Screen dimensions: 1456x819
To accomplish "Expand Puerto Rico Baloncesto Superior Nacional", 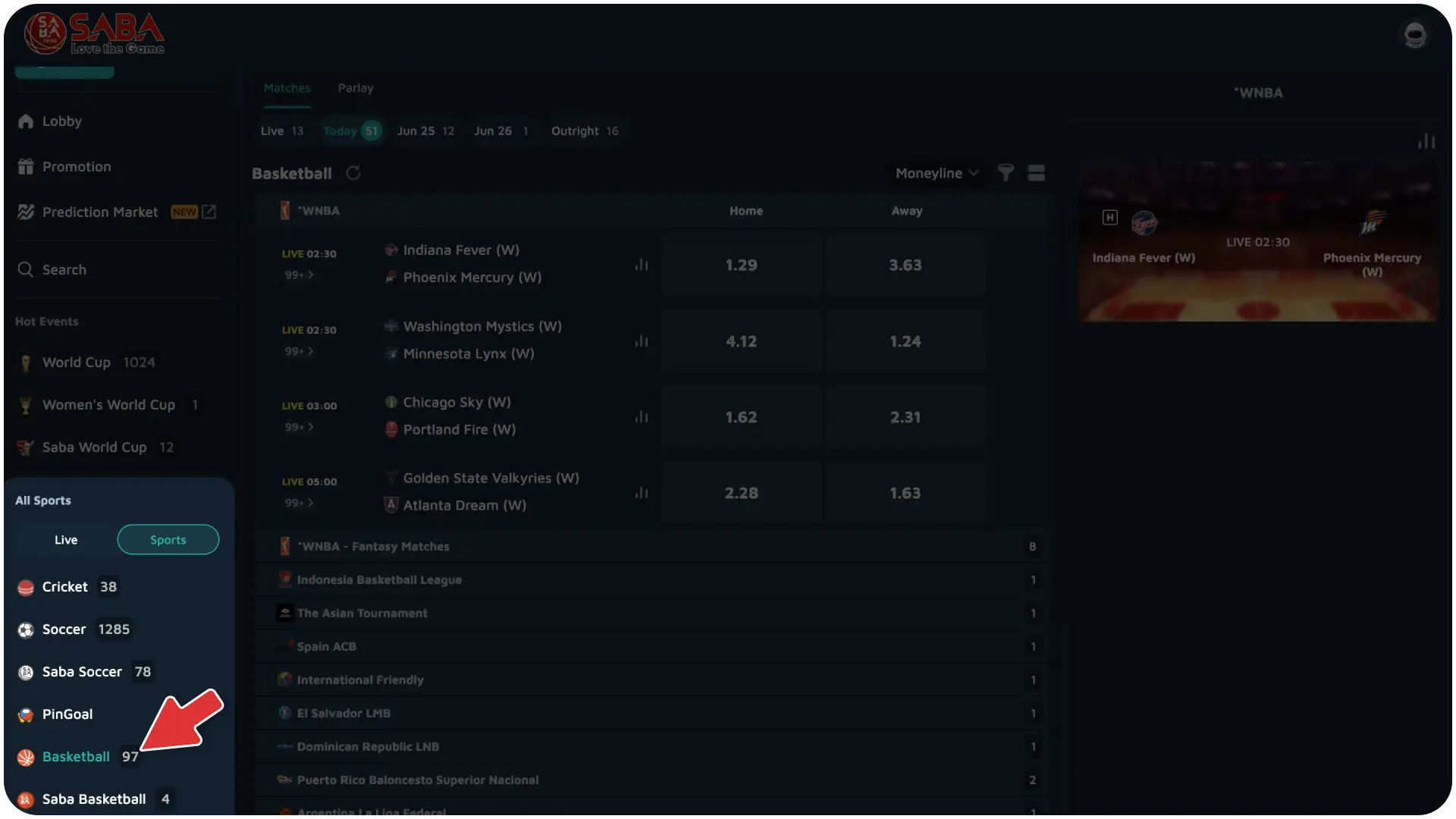I will click(652, 780).
